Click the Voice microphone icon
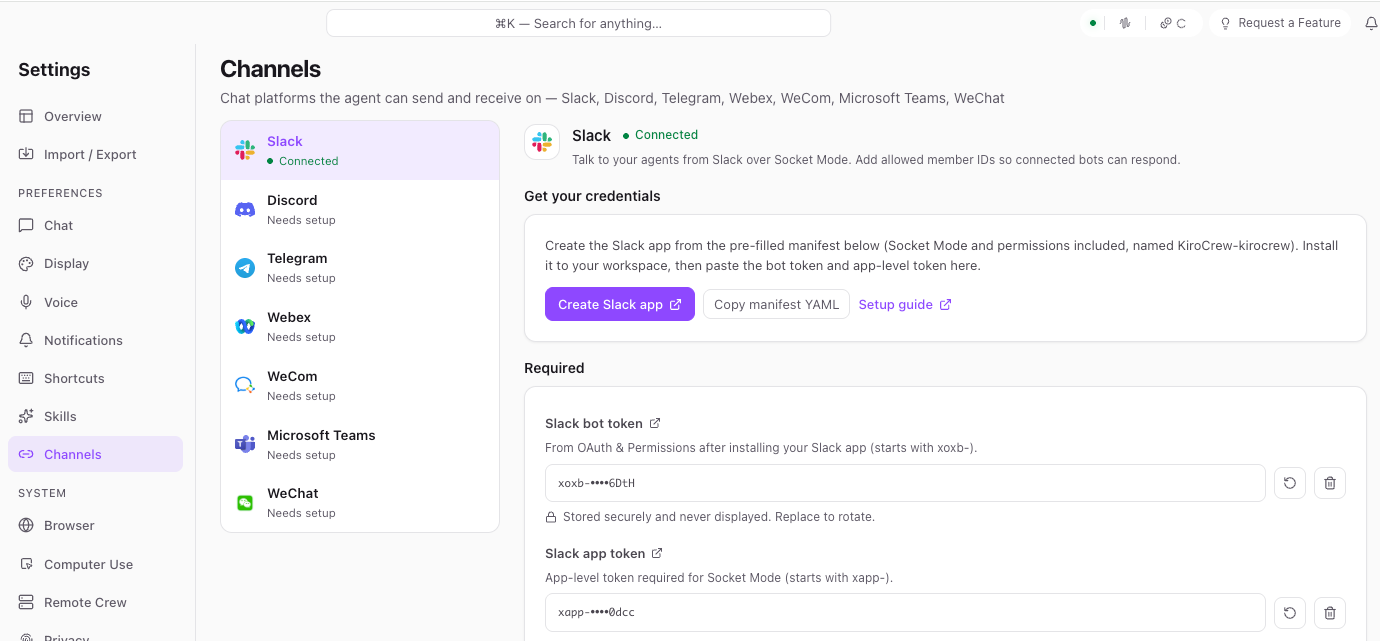Image resolution: width=1380 pixels, height=641 pixels. pyautogui.click(x=26, y=302)
